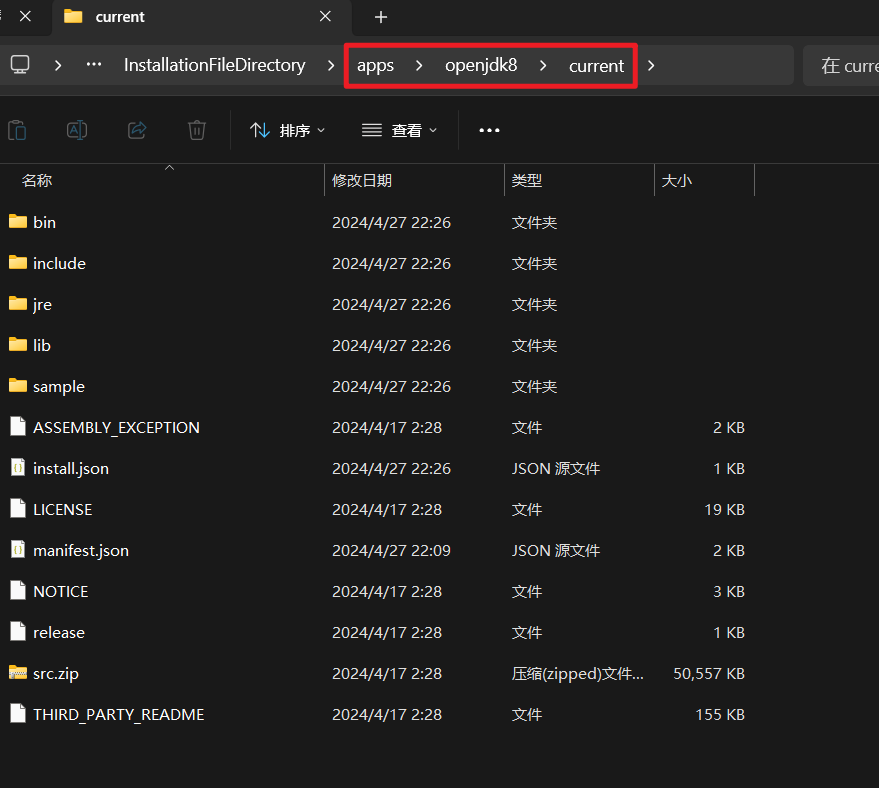Select the release file icon
879x788 pixels.
click(18, 631)
